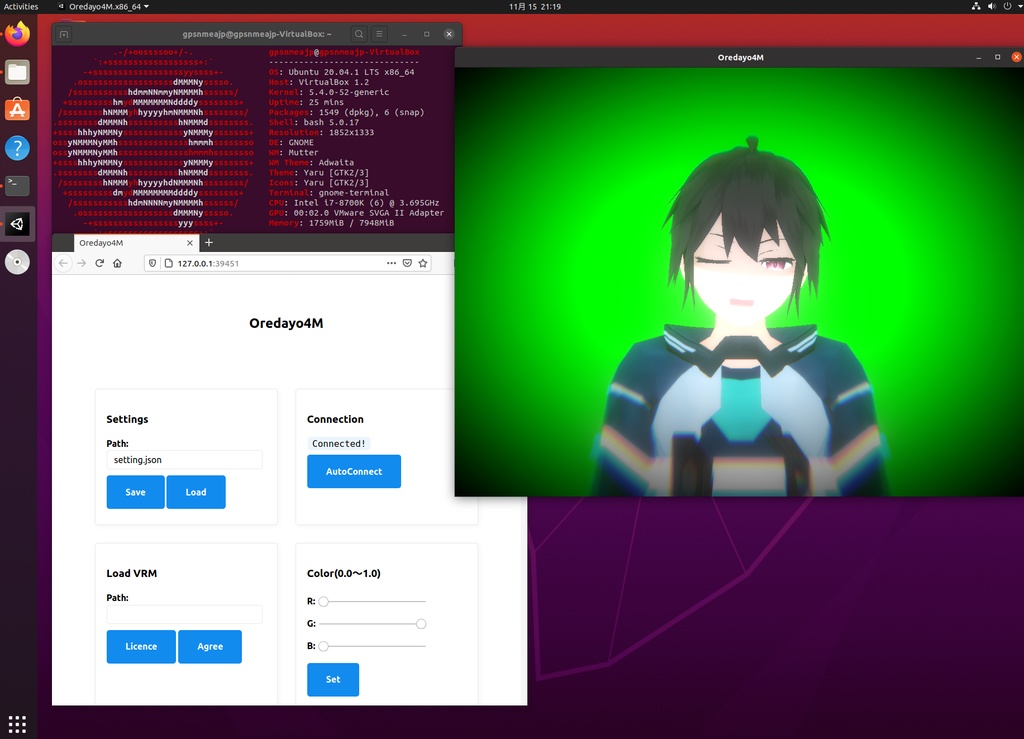Open Firefox's page actions ellipsis menu
This screenshot has width=1024, height=739.
click(391, 262)
